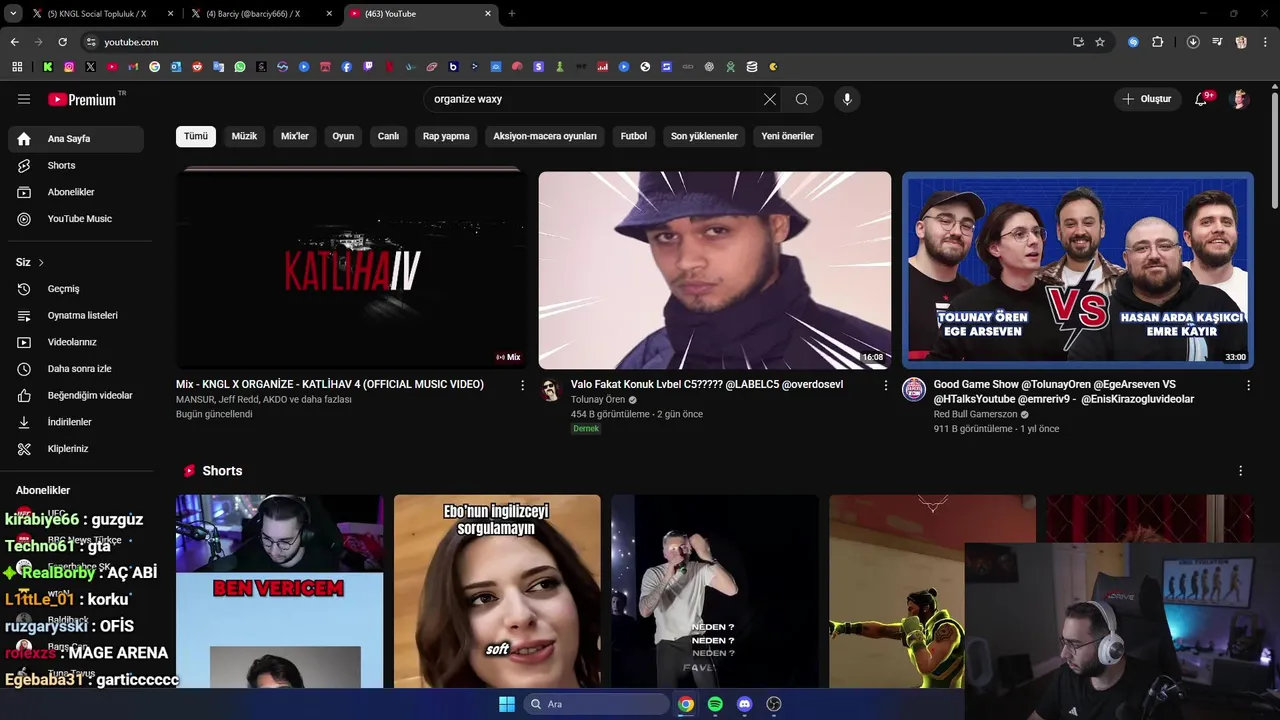
Task: Open the Red Bull Gamerszon channel link
Action: [975, 414]
